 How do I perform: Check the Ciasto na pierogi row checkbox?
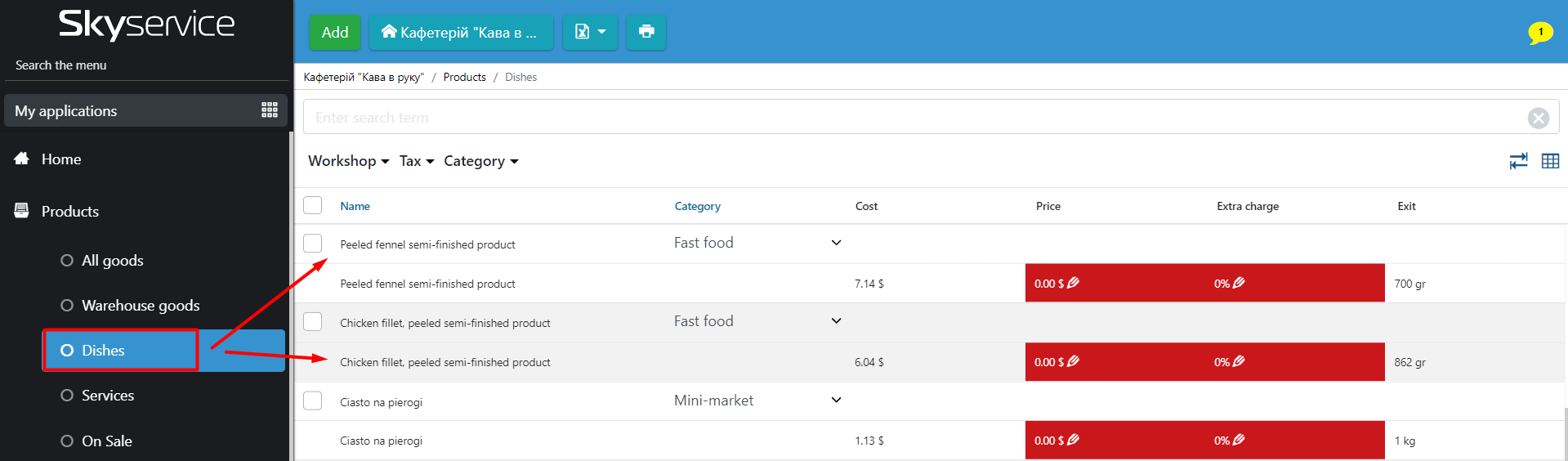313,401
